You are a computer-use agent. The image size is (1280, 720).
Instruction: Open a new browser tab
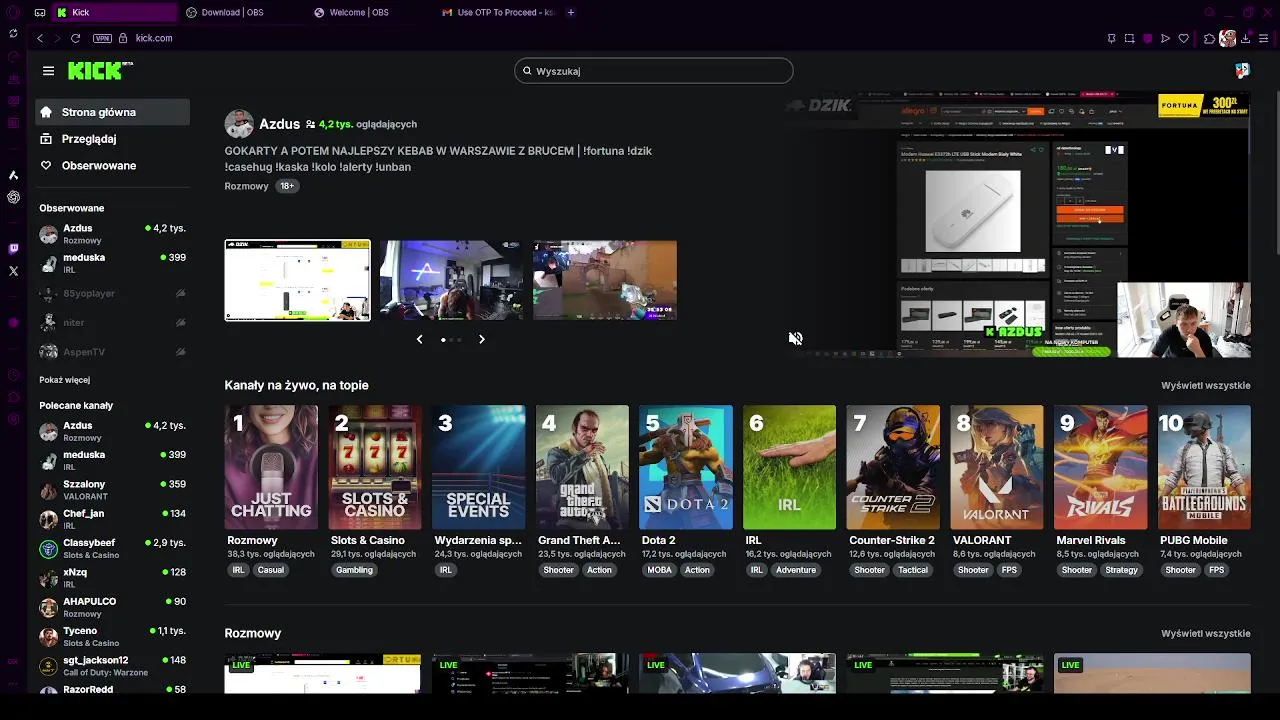click(x=571, y=12)
